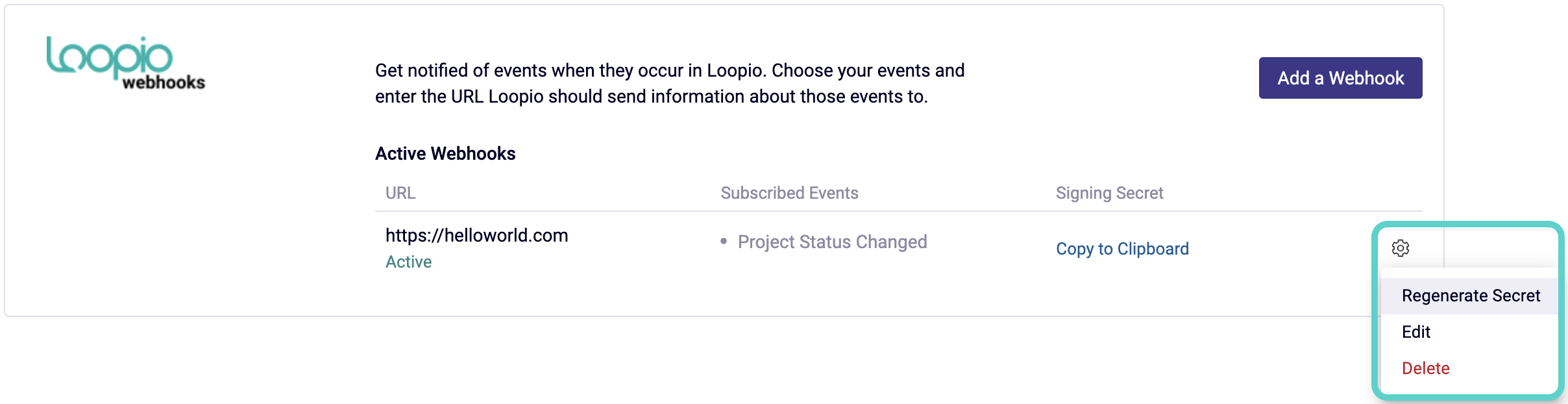Click the bullet before Project Status Changed
The image size is (1568, 404).
pos(724,242)
